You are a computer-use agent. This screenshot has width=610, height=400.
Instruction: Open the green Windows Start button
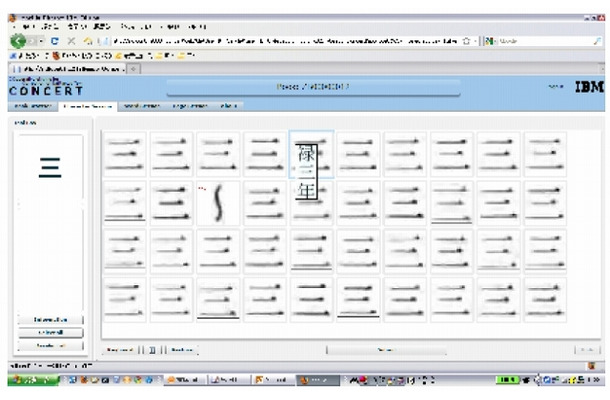[33, 380]
